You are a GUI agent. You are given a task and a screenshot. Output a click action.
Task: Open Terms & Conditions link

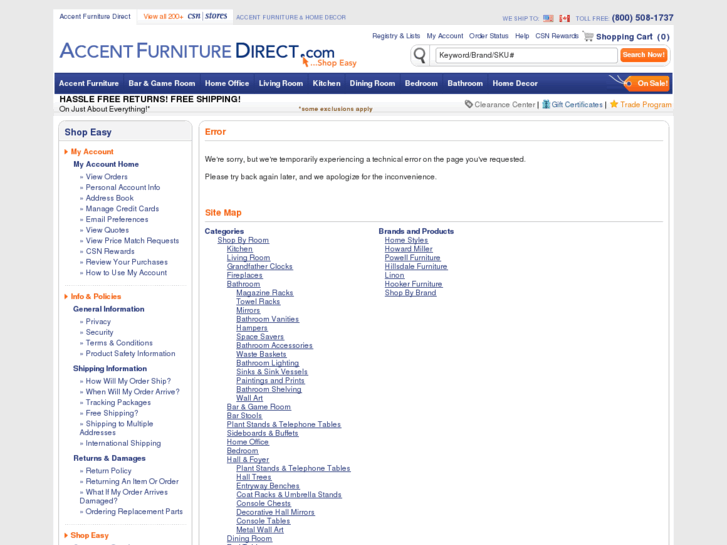119,343
